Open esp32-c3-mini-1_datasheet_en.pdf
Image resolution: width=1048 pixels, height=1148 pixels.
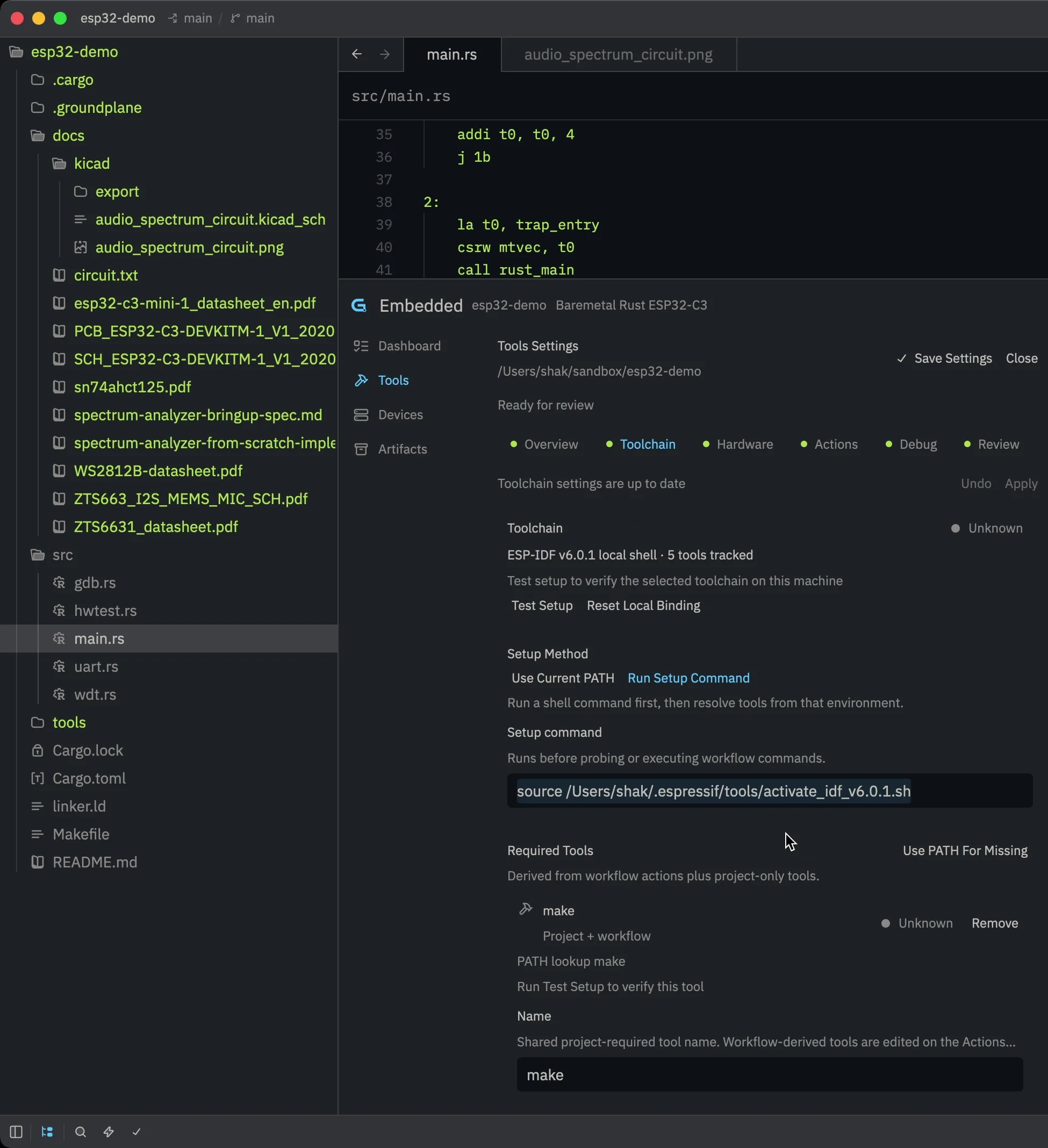[195, 303]
